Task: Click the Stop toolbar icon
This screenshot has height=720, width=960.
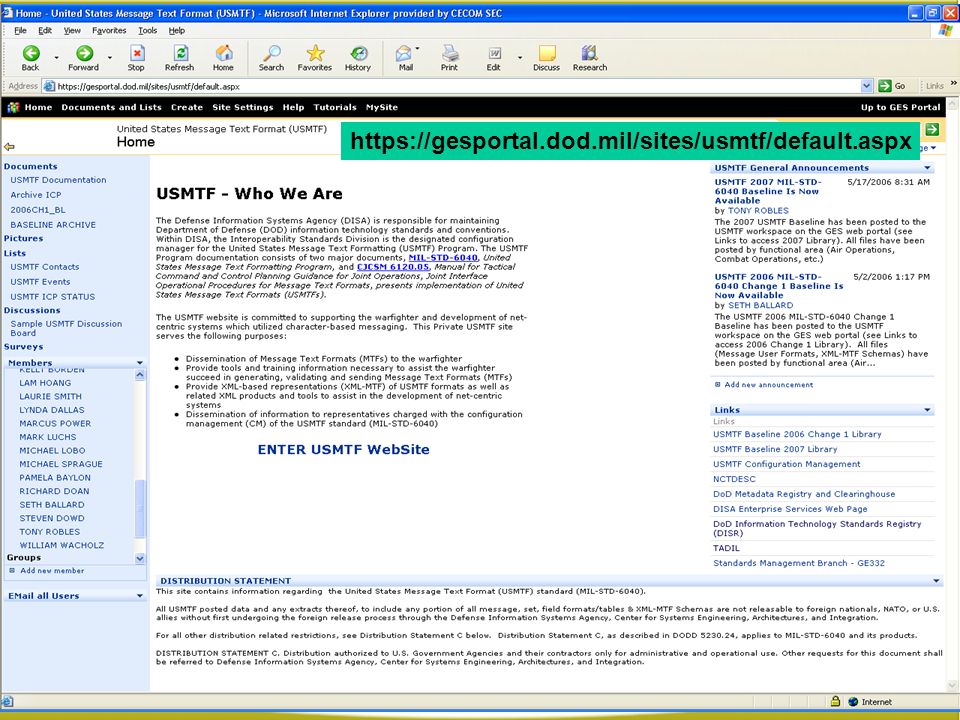Action: coord(137,53)
